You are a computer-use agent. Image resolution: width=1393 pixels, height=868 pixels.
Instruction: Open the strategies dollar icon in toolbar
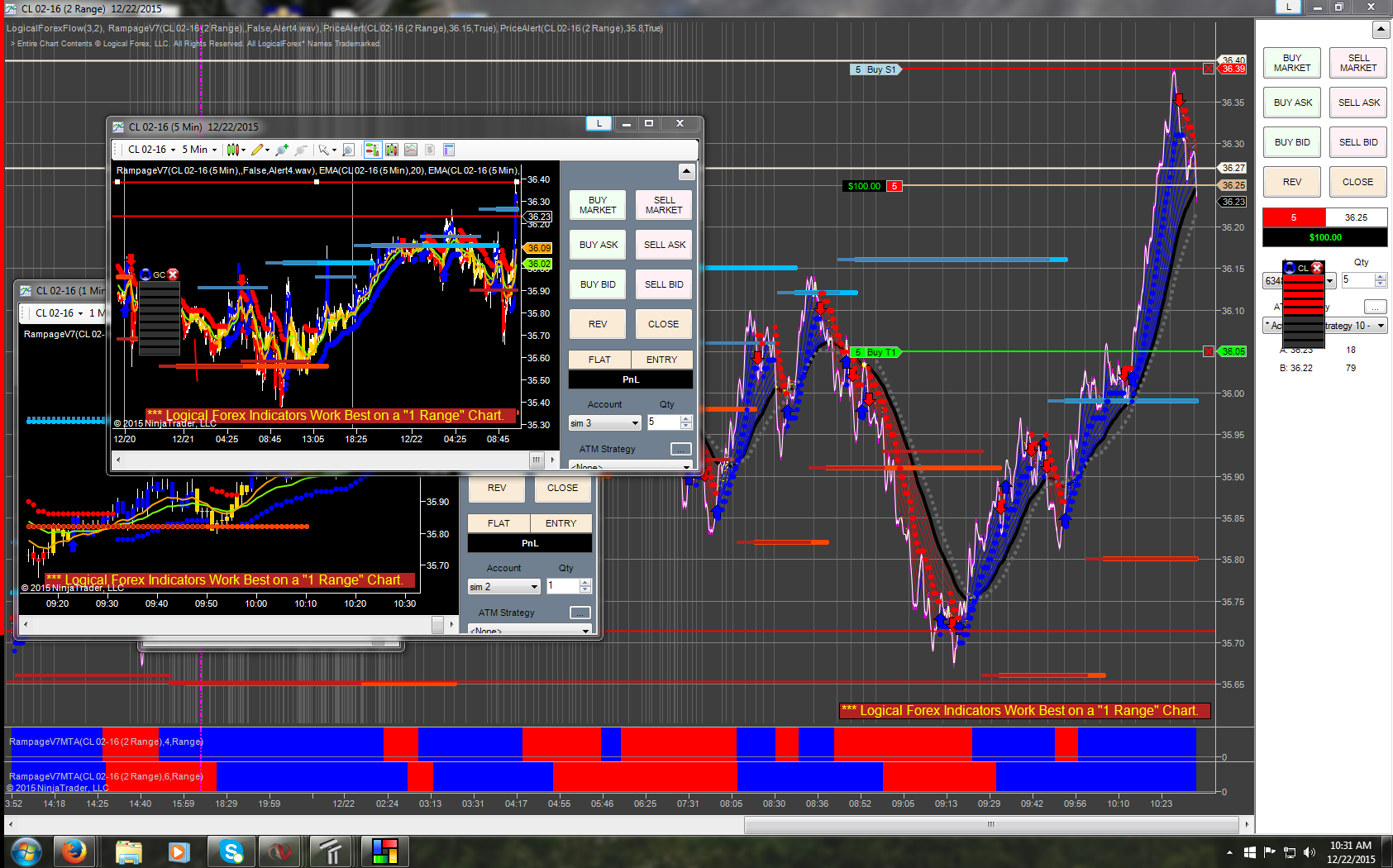pyautogui.click(x=430, y=150)
